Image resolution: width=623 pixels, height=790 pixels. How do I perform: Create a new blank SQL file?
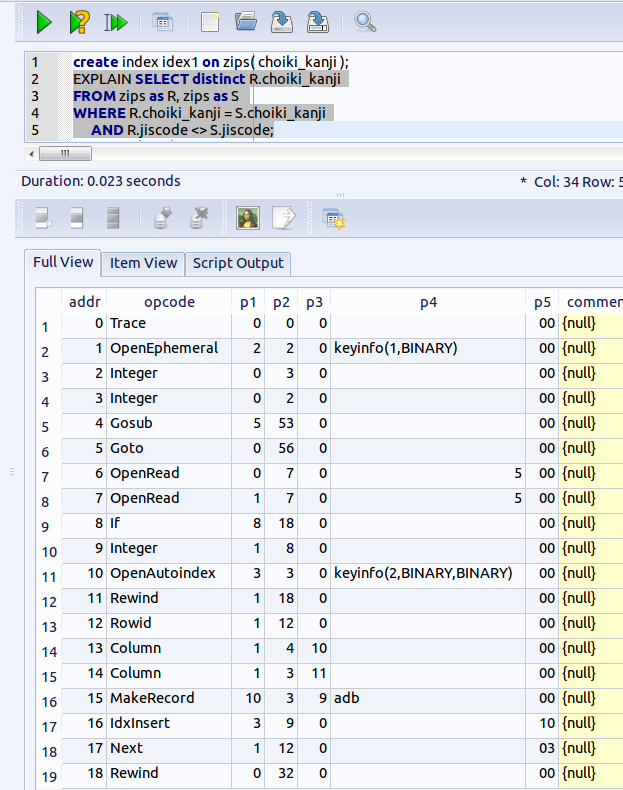(x=210, y=23)
